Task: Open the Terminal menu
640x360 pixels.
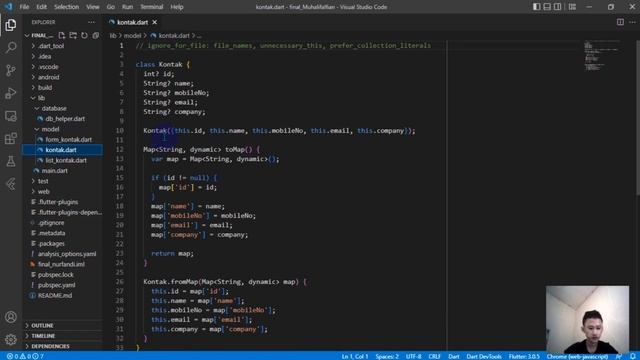Action: 151,7
